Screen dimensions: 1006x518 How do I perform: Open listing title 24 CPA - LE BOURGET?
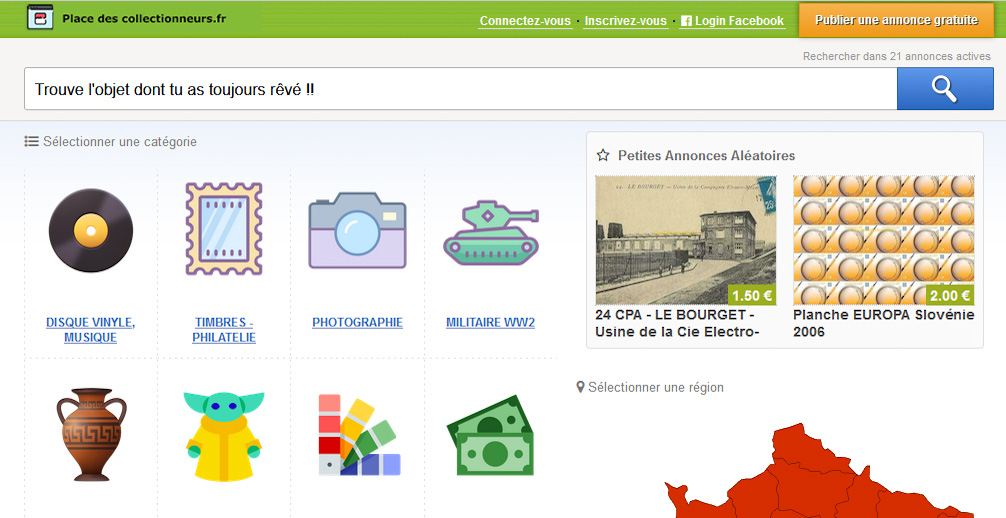click(678, 324)
